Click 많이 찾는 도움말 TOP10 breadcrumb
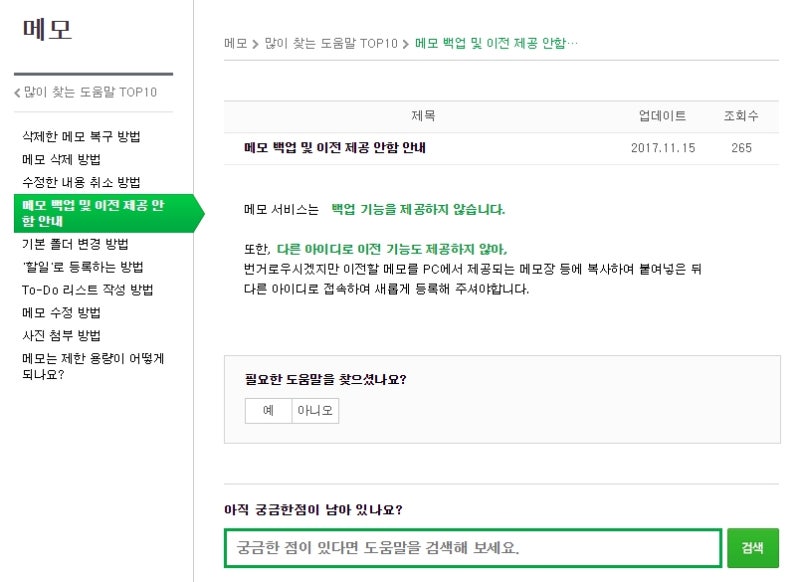The image size is (800, 582). [x=331, y=43]
